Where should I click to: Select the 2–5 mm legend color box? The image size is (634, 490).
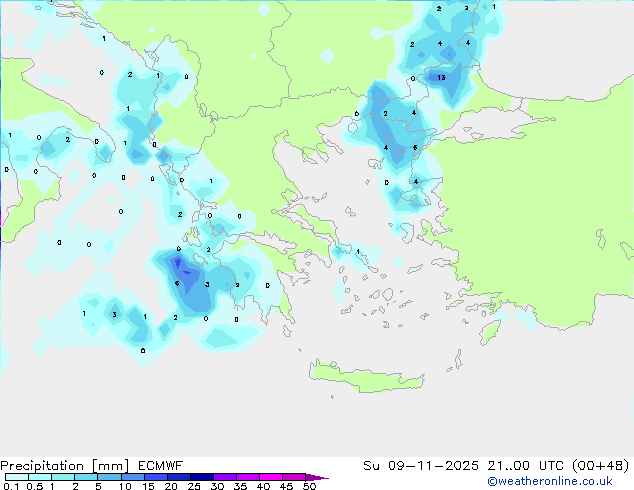point(86,477)
